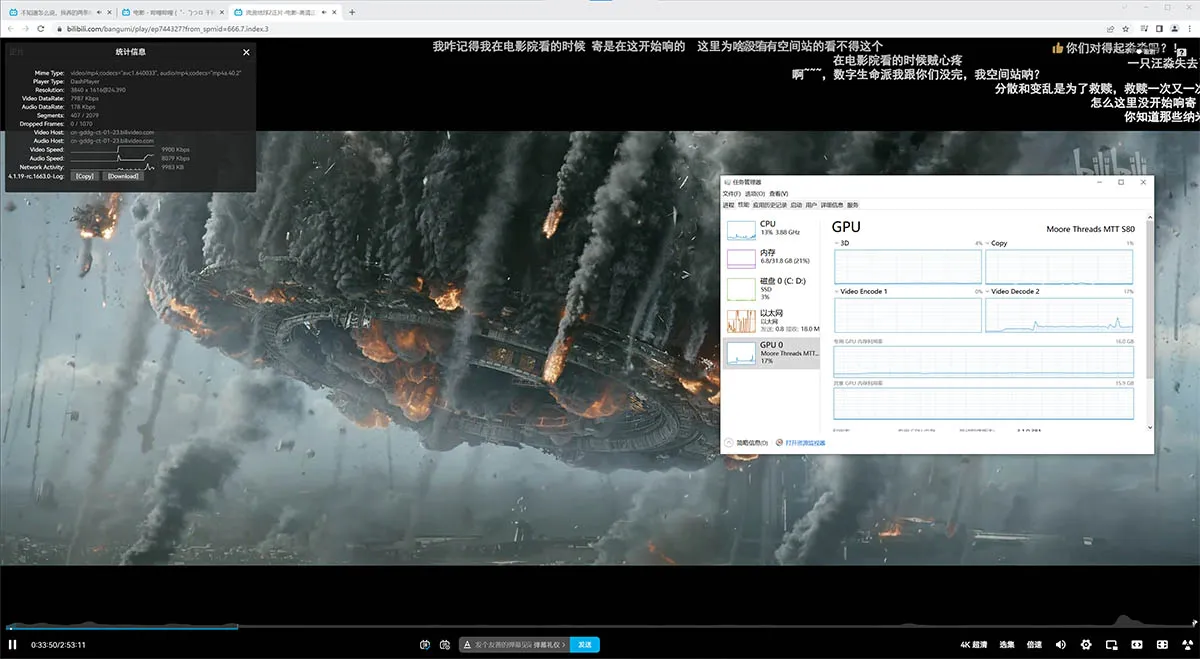The width and height of the screenshot is (1200, 659).
Task: Click the thumbs-up icon in danmaku overlay
Action: tap(1058, 47)
